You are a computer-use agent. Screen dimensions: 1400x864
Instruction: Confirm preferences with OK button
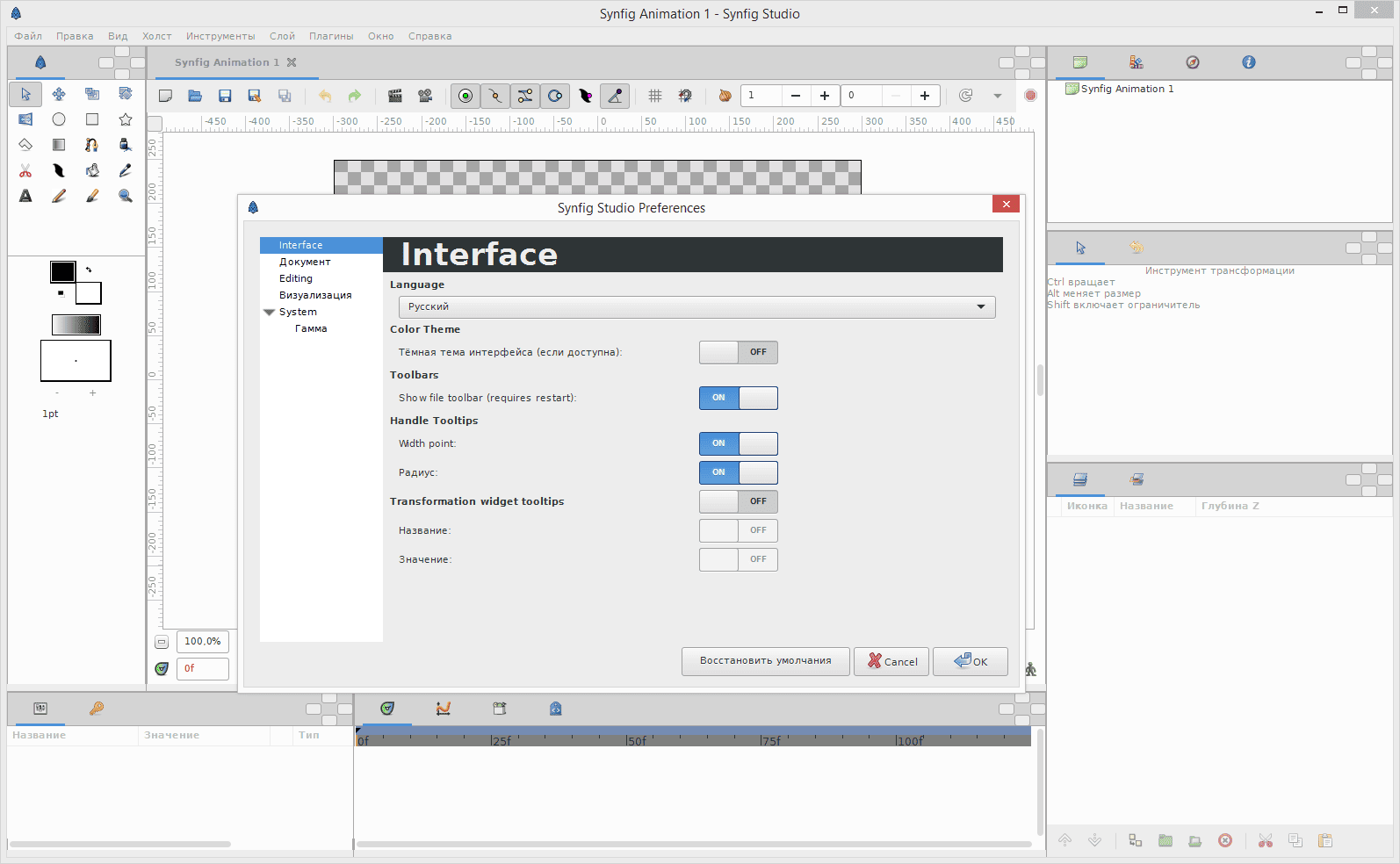[971, 661]
